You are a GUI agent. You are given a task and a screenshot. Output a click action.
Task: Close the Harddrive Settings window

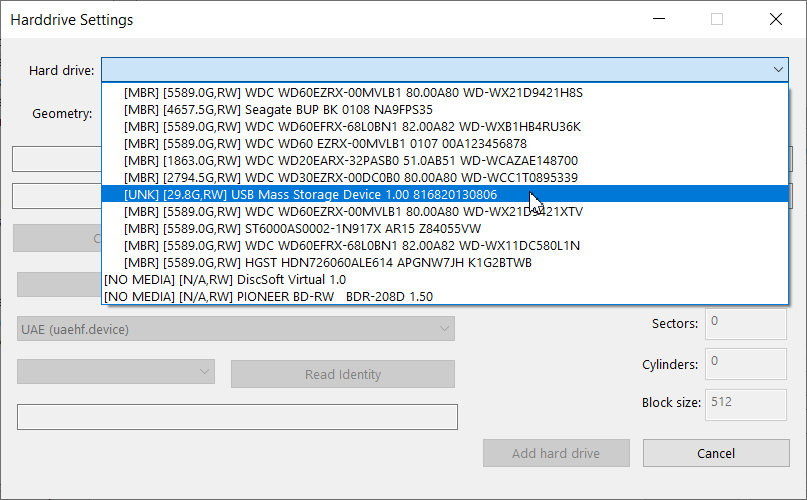pyautogui.click(x=776, y=19)
